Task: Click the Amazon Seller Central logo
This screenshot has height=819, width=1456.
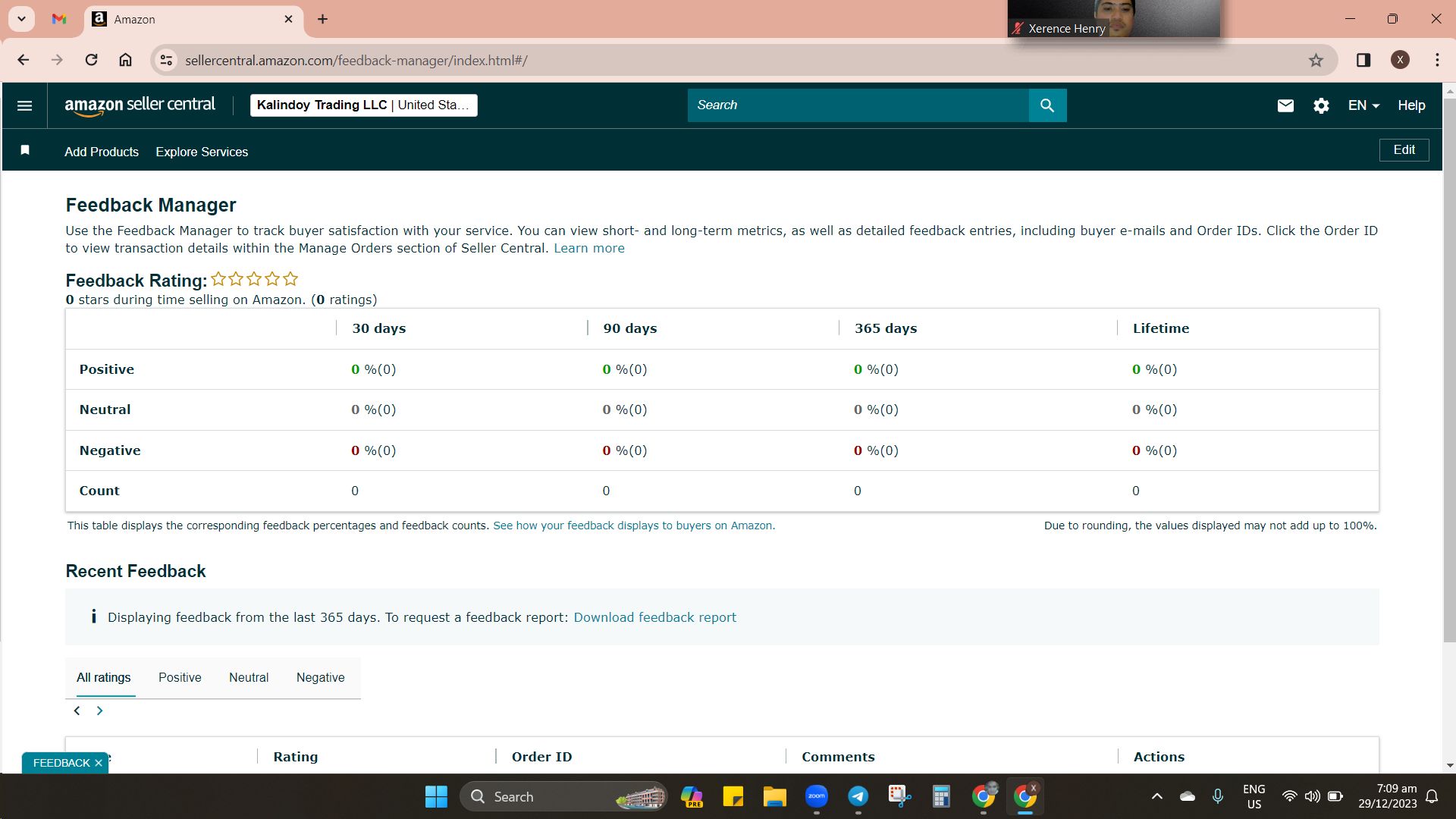Action: click(140, 105)
